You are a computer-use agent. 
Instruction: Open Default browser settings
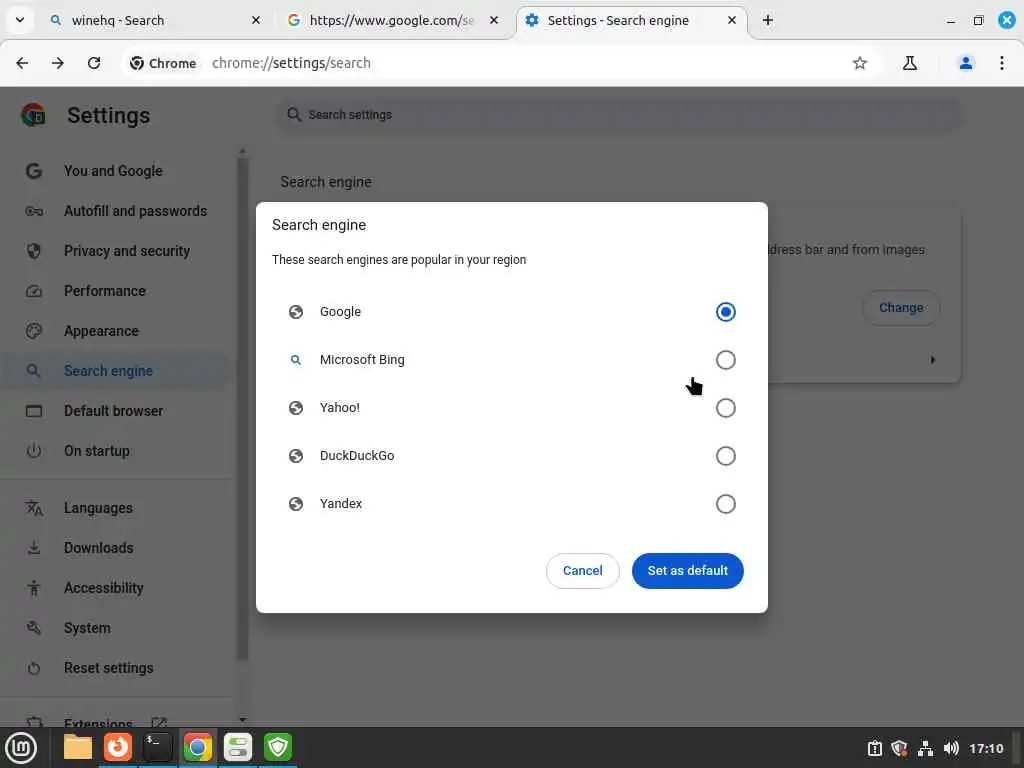tap(114, 411)
